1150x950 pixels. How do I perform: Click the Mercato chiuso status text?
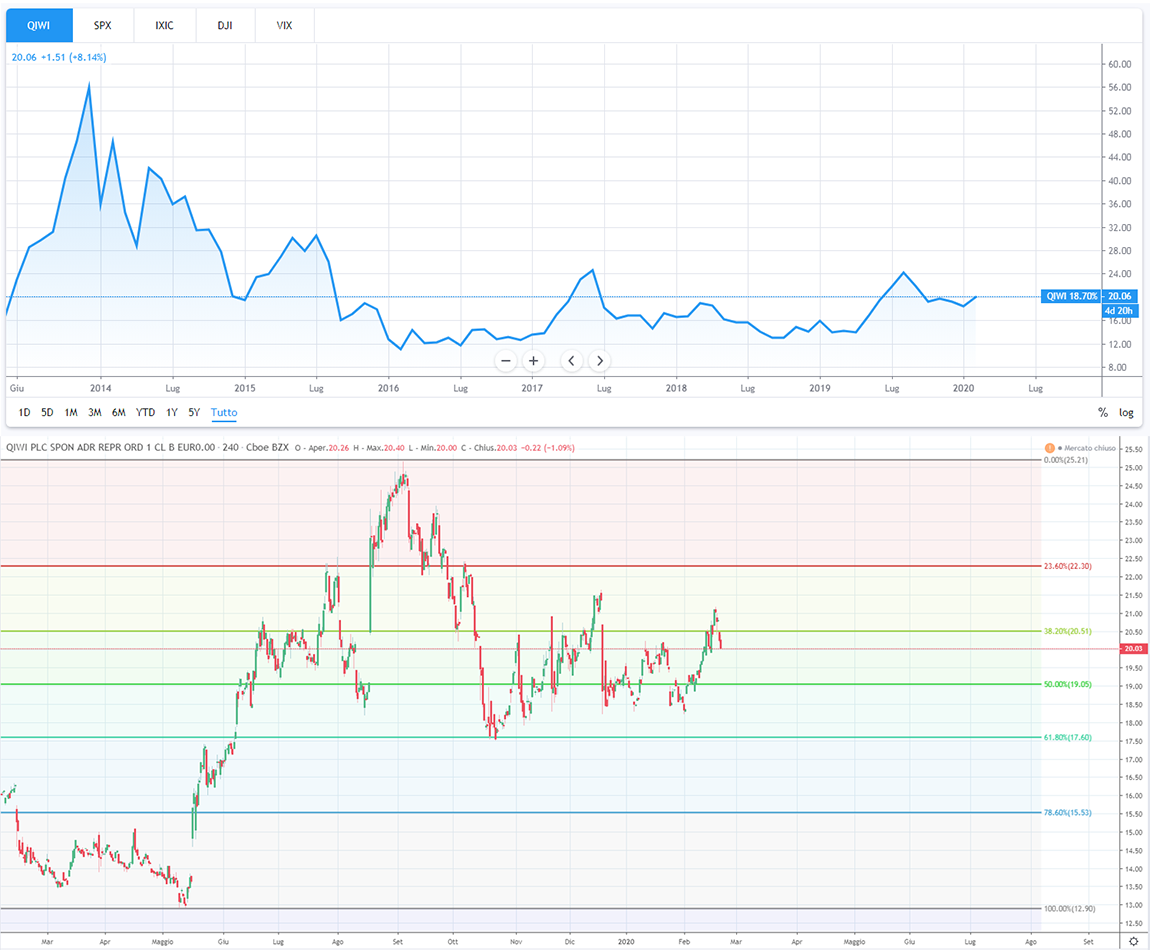1090,448
